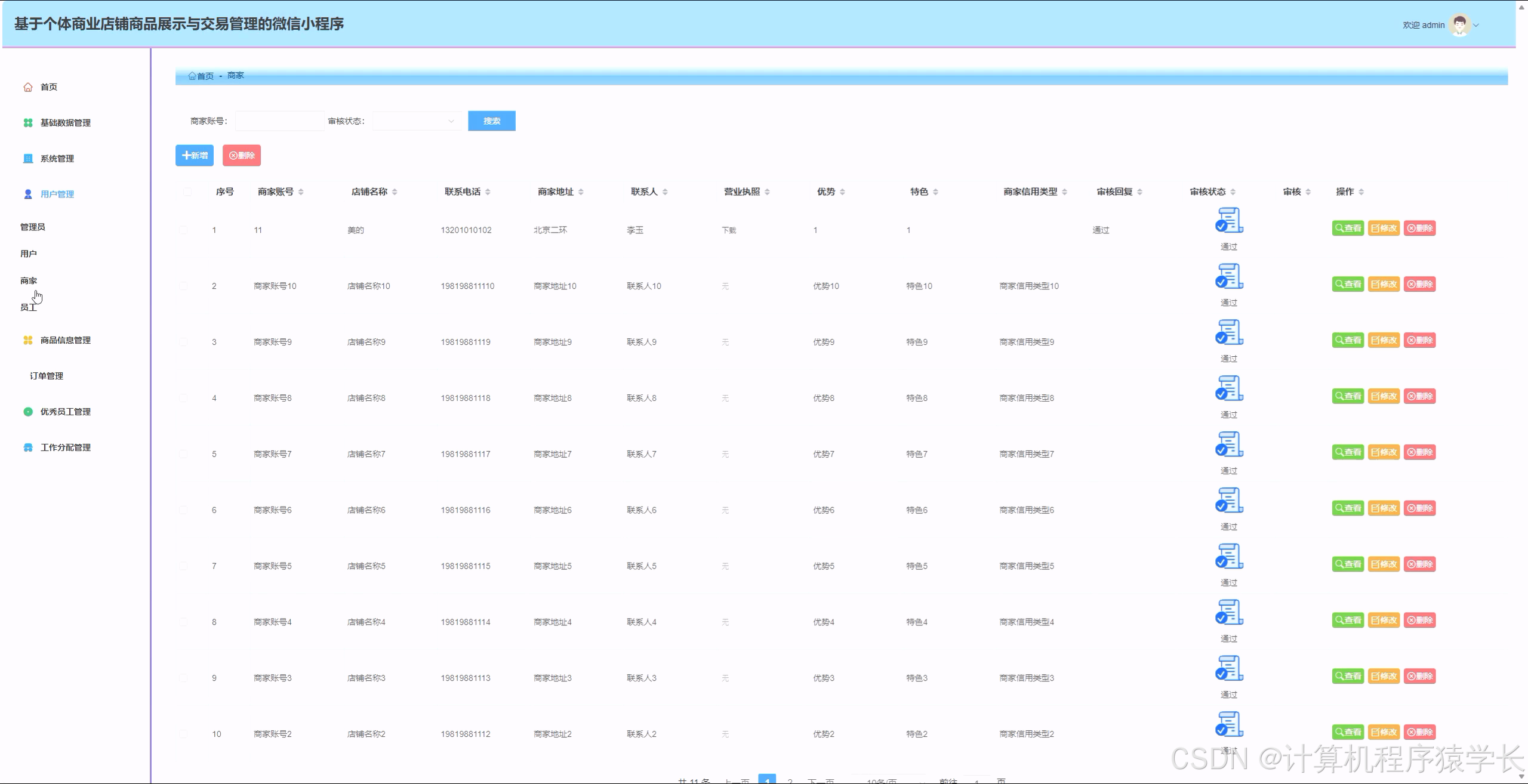Click audit status icon for 商家账号5

(1229, 557)
